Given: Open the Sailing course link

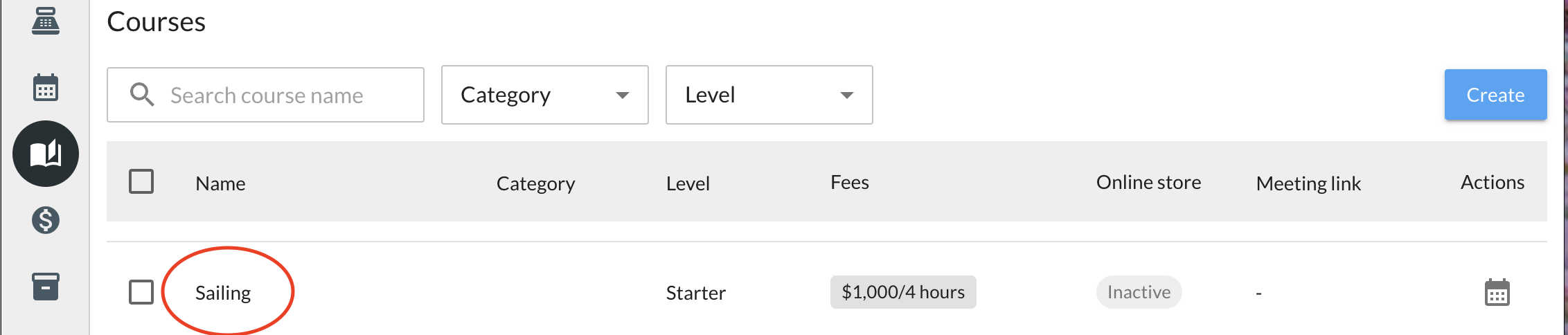Looking at the screenshot, I should pyautogui.click(x=223, y=293).
